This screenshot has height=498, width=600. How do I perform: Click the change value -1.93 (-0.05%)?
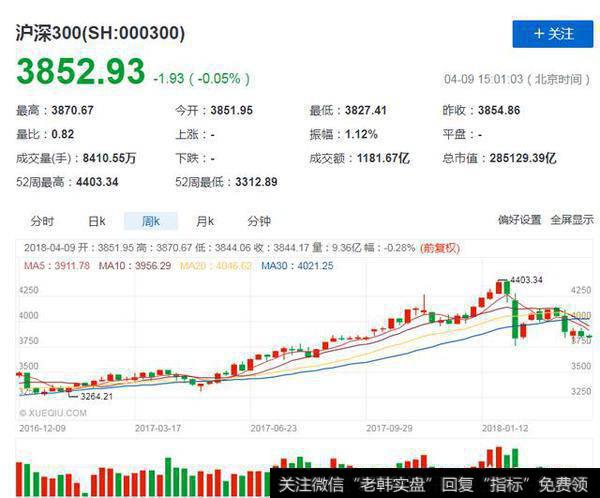201,79
